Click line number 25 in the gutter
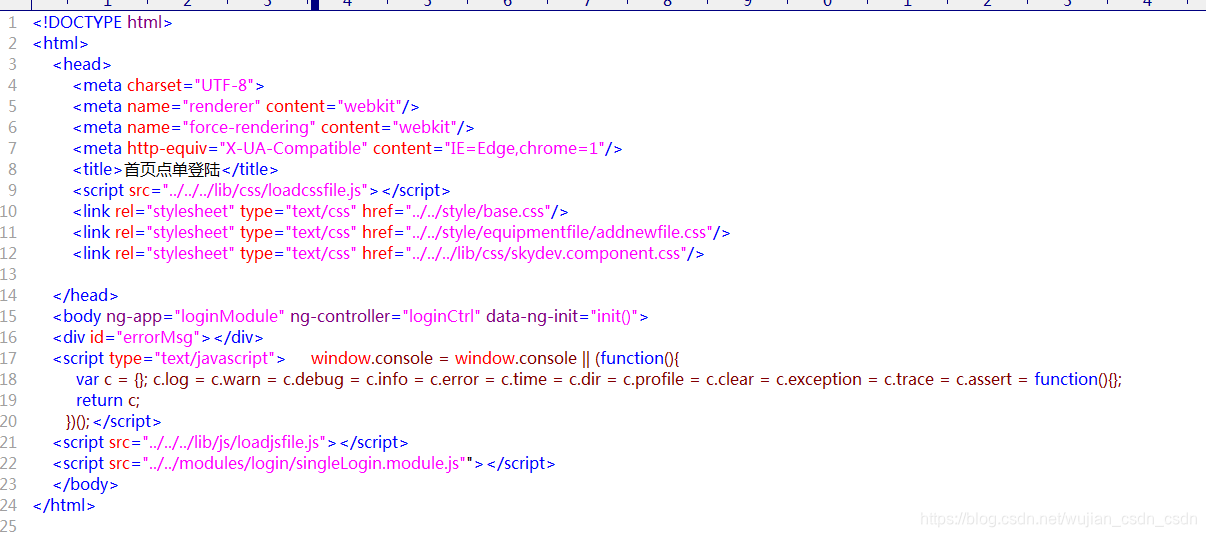 (9, 526)
